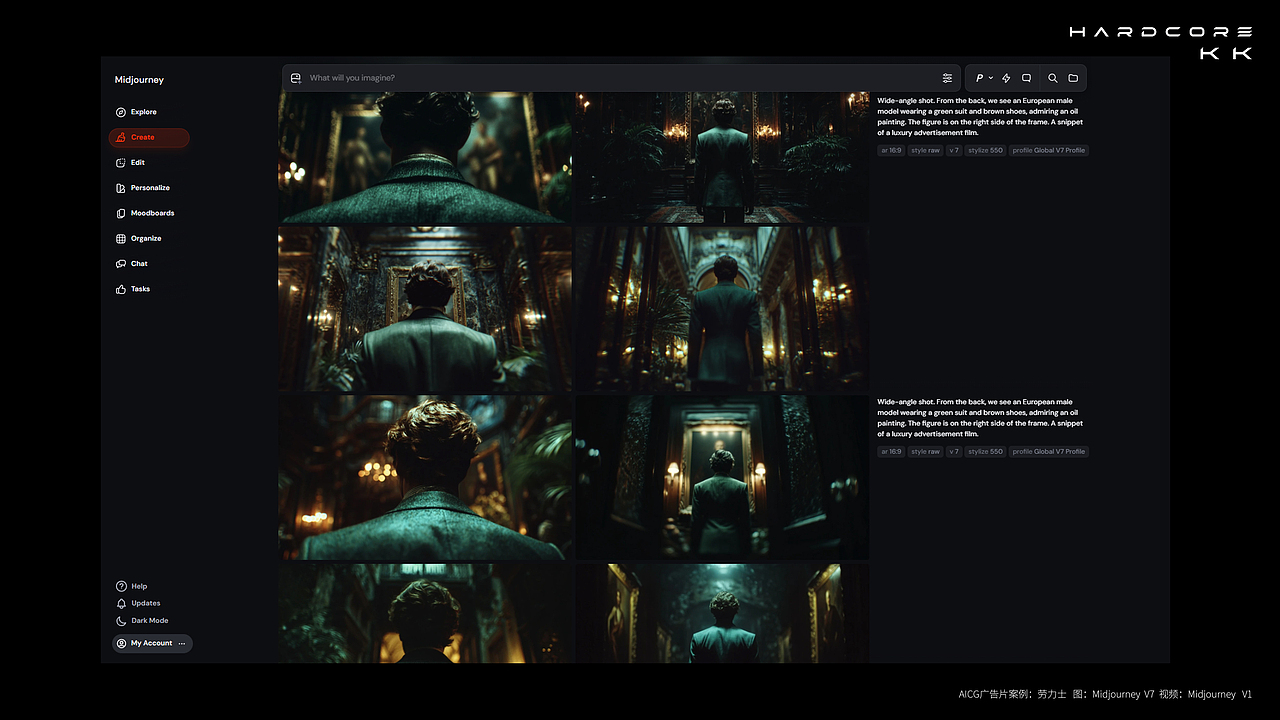Click the search magnifier icon
This screenshot has width=1280, height=720.
pyautogui.click(x=1053, y=78)
